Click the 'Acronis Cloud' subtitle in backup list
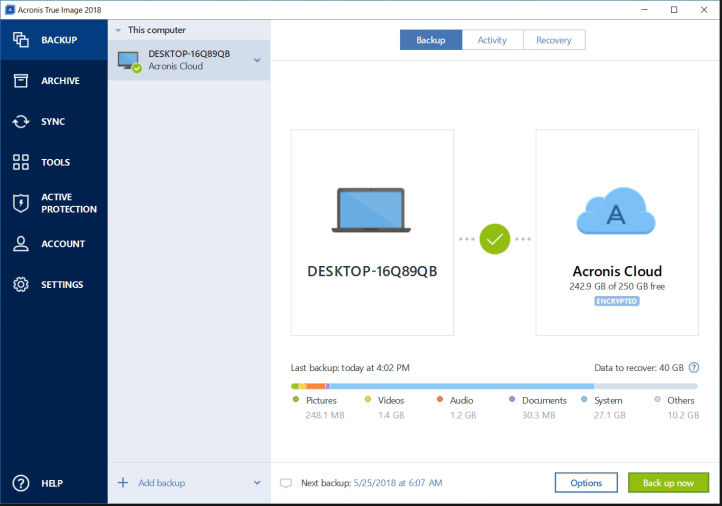Image resolution: width=722 pixels, height=506 pixels. pyautogui.click(x=175, y=66)
